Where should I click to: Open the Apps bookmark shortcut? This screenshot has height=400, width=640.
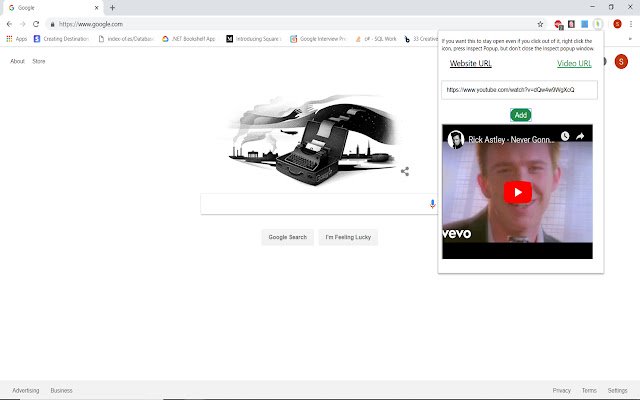16,39
